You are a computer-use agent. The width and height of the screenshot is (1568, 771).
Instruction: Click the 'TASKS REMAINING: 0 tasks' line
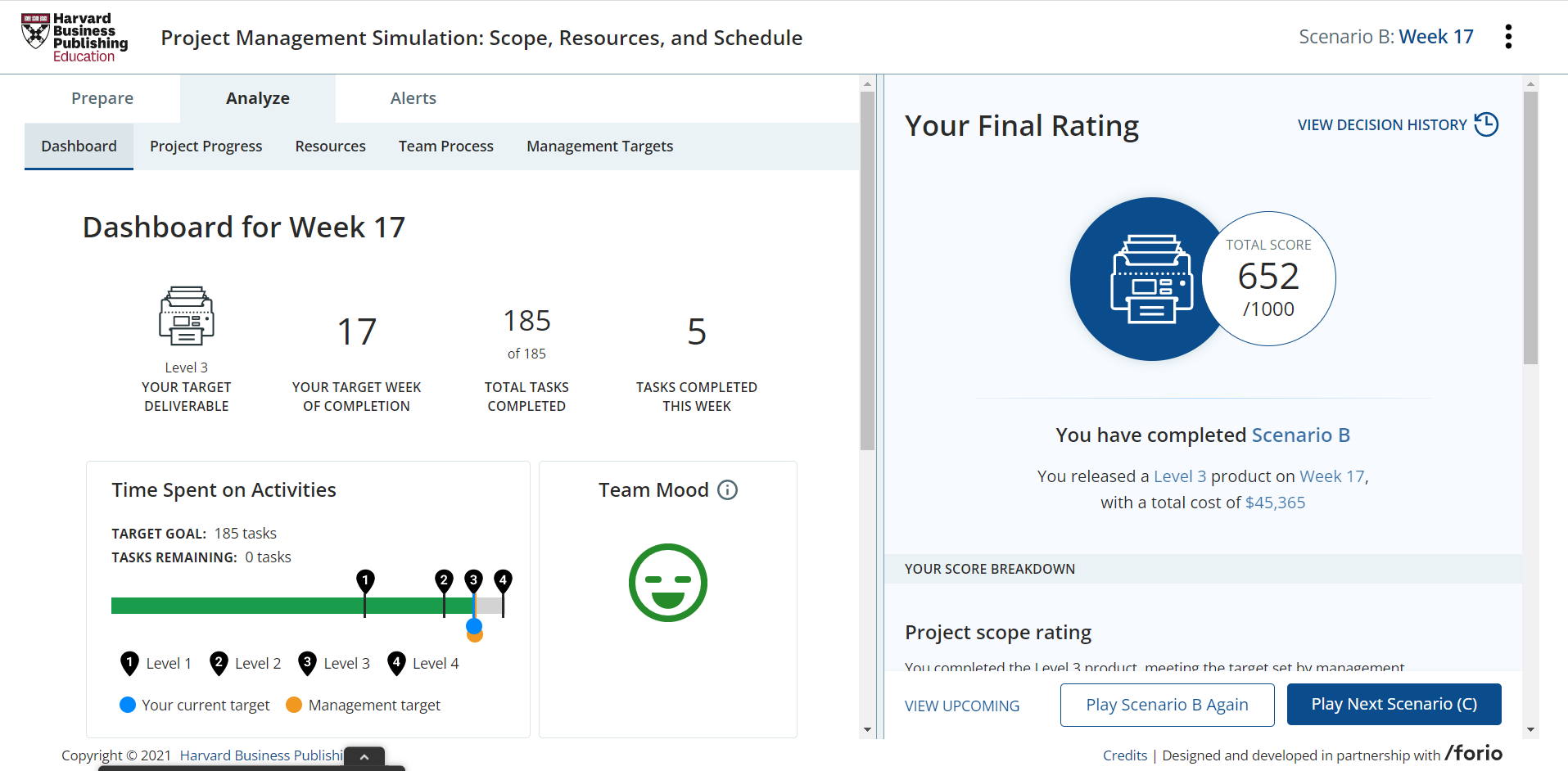(201, 557)
